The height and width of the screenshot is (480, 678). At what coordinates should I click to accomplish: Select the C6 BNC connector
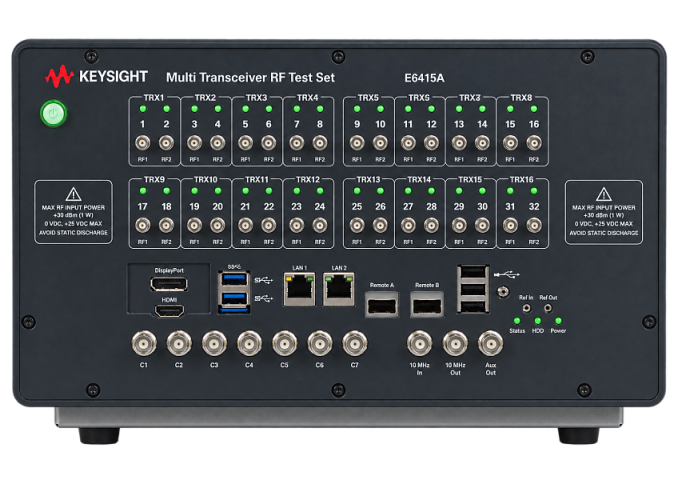coord(320,344)
